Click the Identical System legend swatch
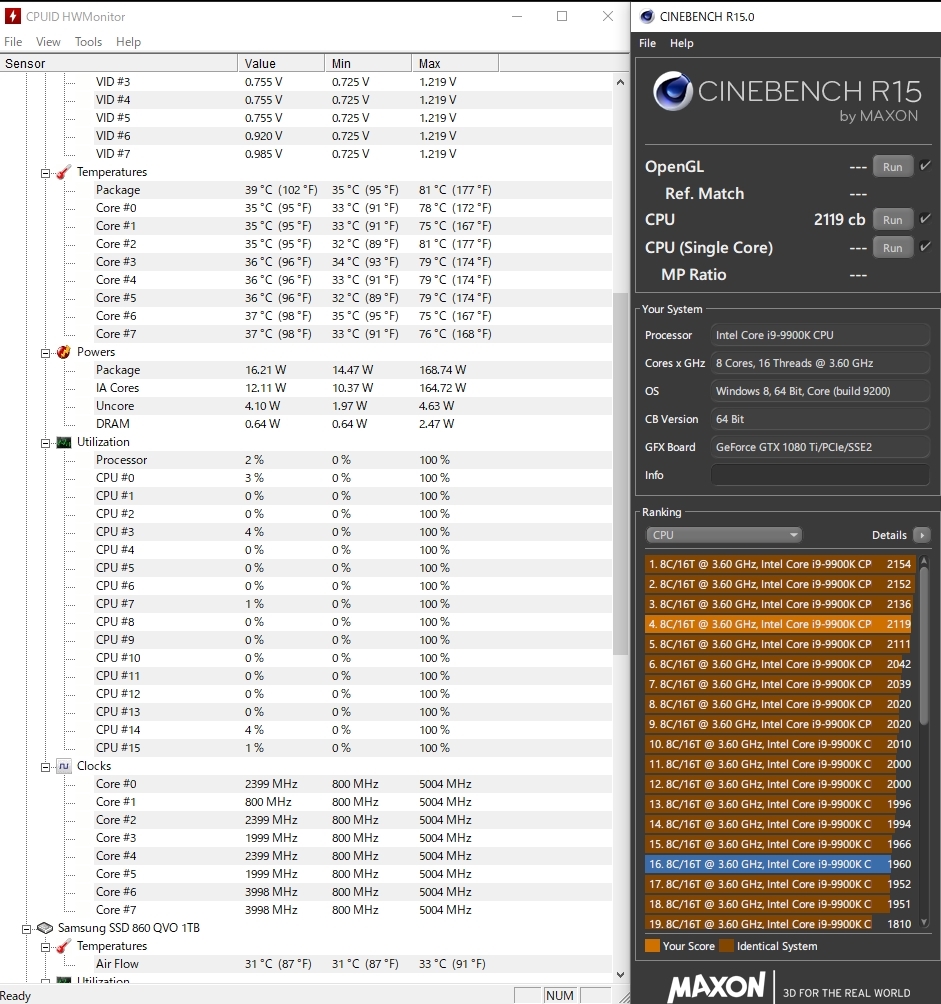This screenshot has height=1004, width=941. [x=727, y=946]
